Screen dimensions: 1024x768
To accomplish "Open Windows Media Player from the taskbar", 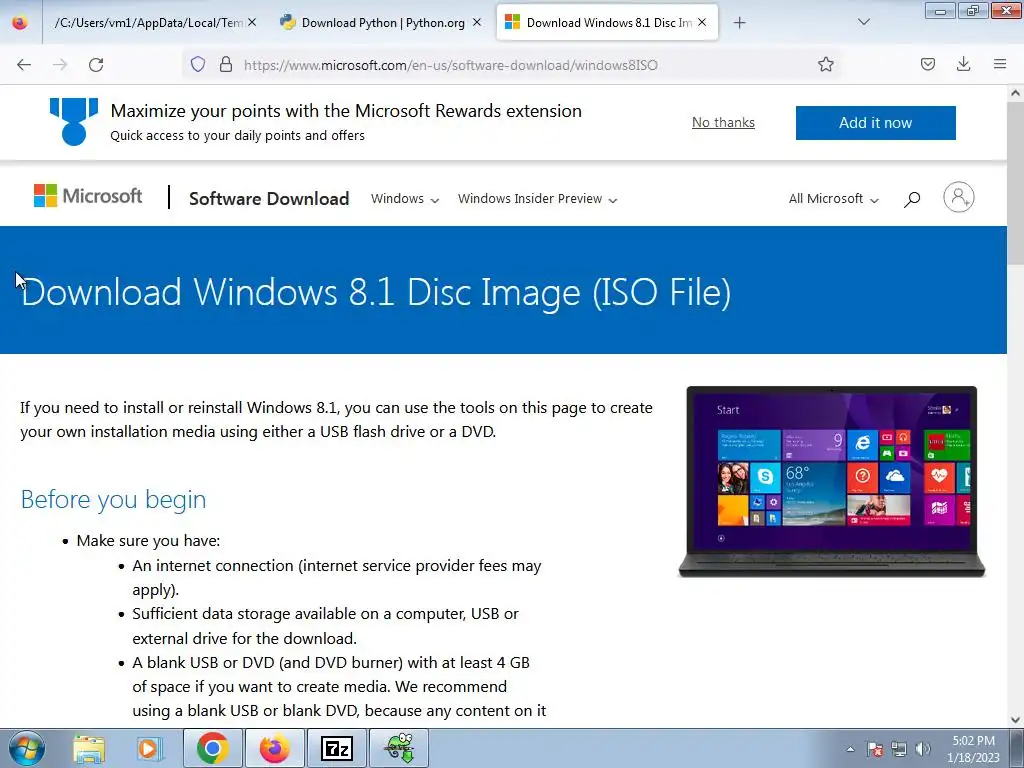I will [149, 748].
